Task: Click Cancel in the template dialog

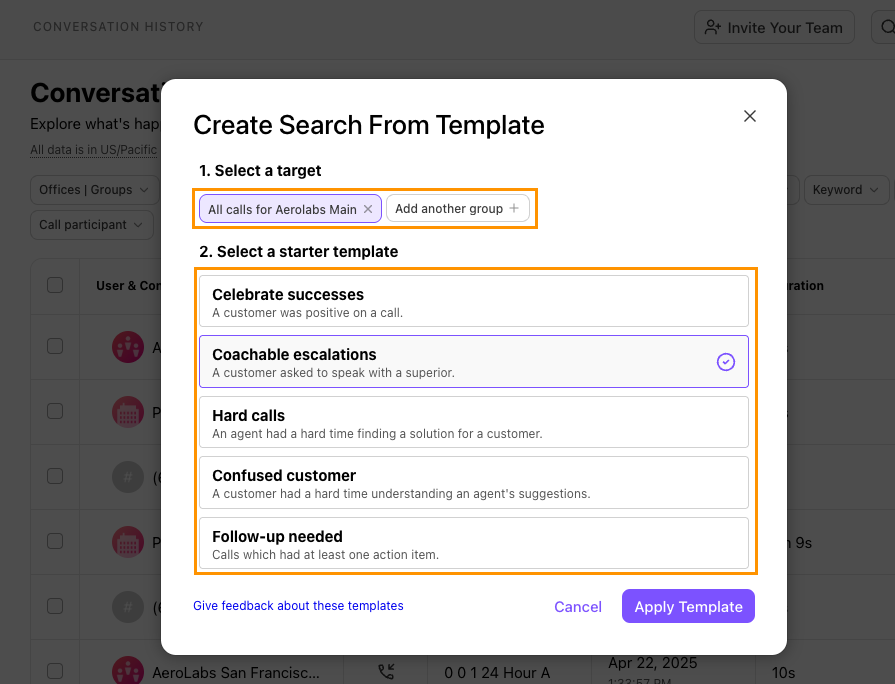Action: click(x=578, y=606)
